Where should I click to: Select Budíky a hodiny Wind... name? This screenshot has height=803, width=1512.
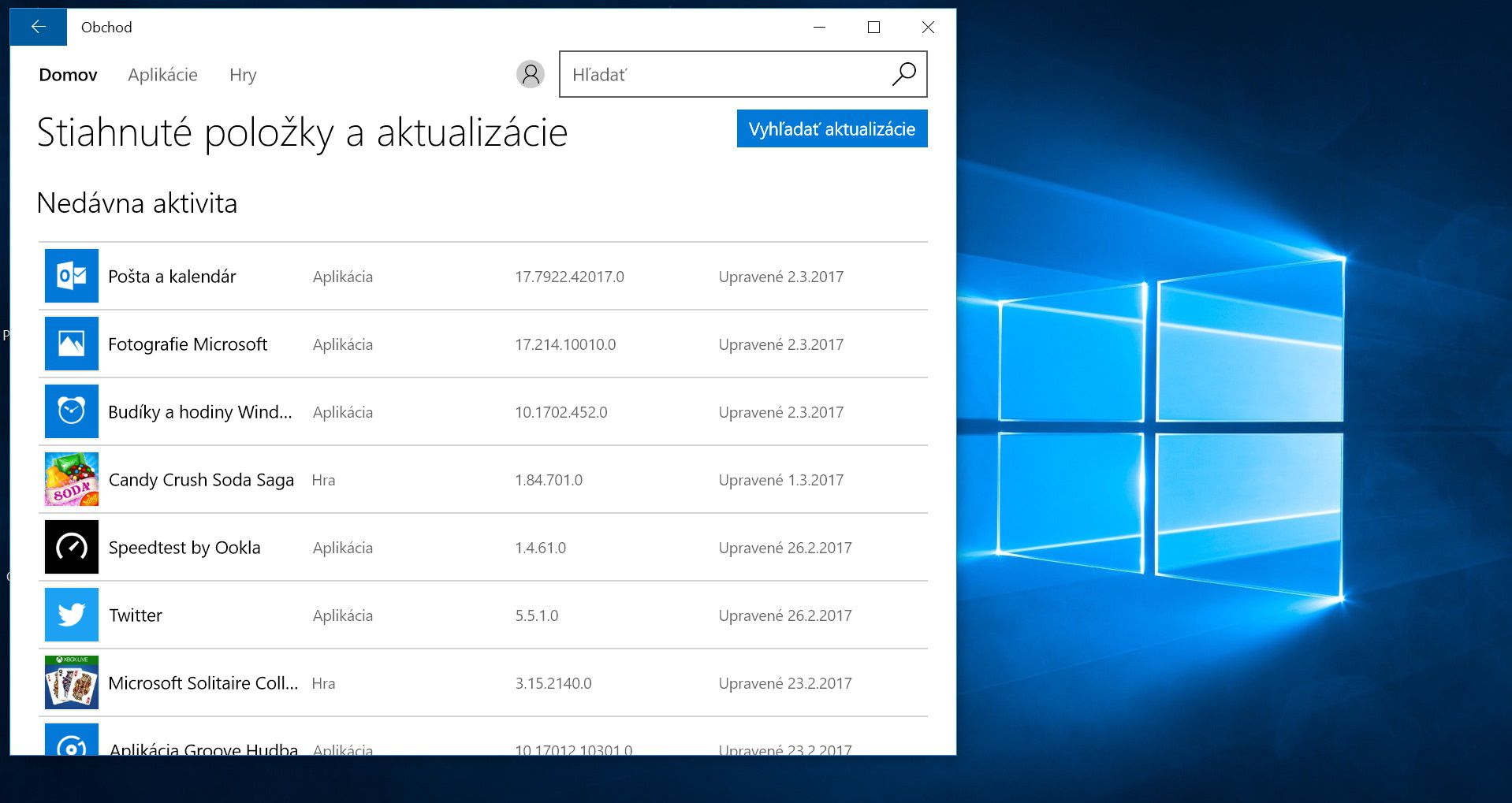tap(200, 412)
